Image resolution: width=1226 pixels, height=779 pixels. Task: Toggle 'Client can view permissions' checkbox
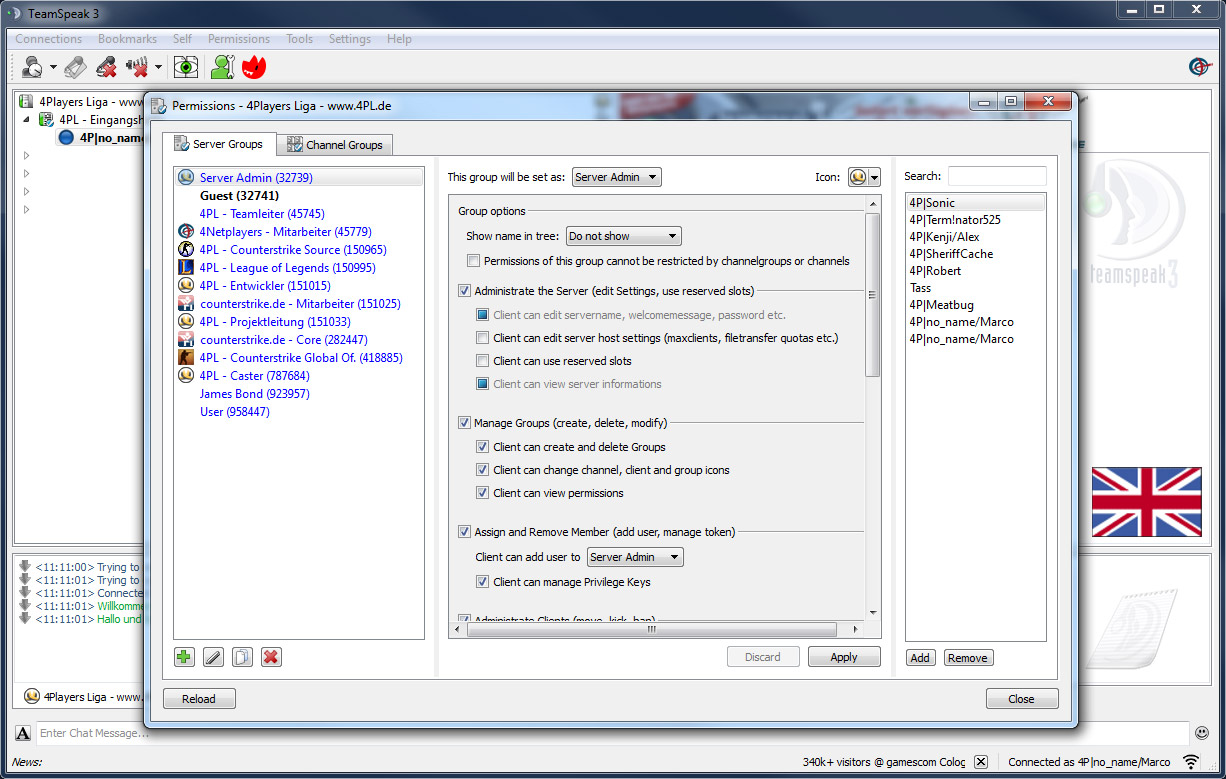pos(481,494)
